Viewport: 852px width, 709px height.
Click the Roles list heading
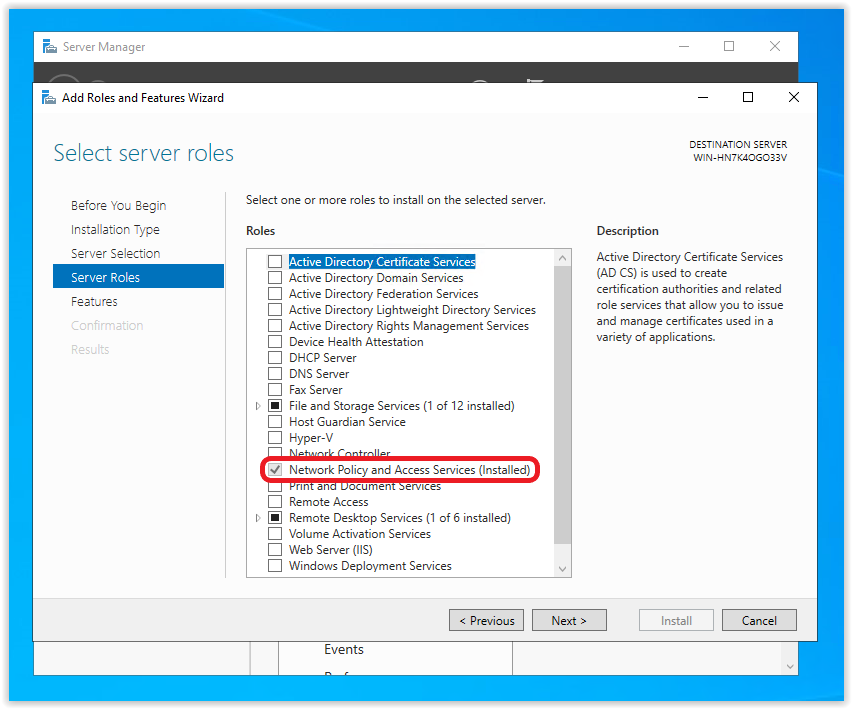tap(261, 231)
